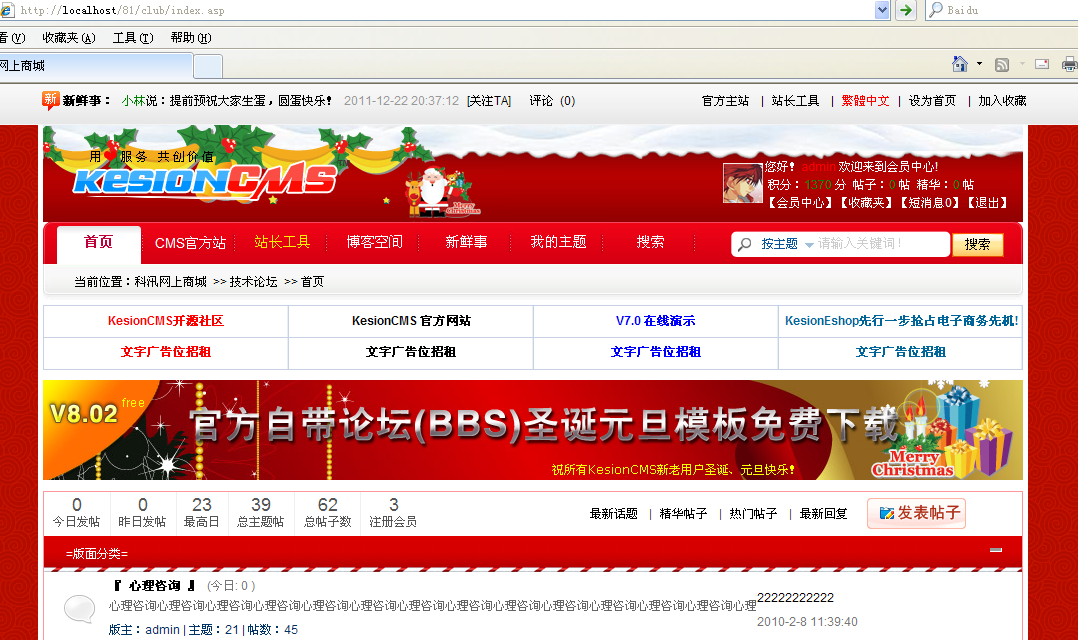Click the speech-bubble icon next to 心理咨询 forum
Image resolution: width=1078 pixels, height=640 pixels.
79,608
